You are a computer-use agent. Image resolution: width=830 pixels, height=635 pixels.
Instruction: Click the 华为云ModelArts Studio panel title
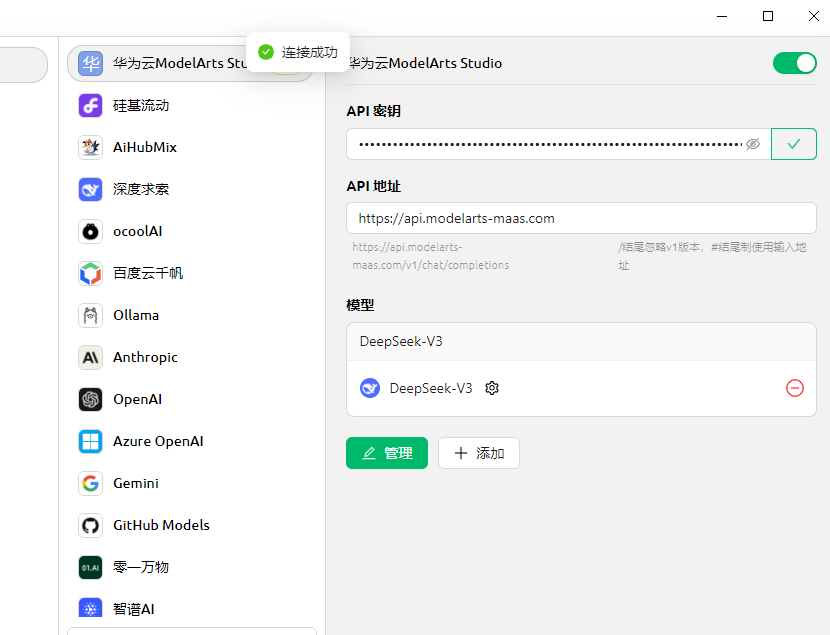coord(426,63)
